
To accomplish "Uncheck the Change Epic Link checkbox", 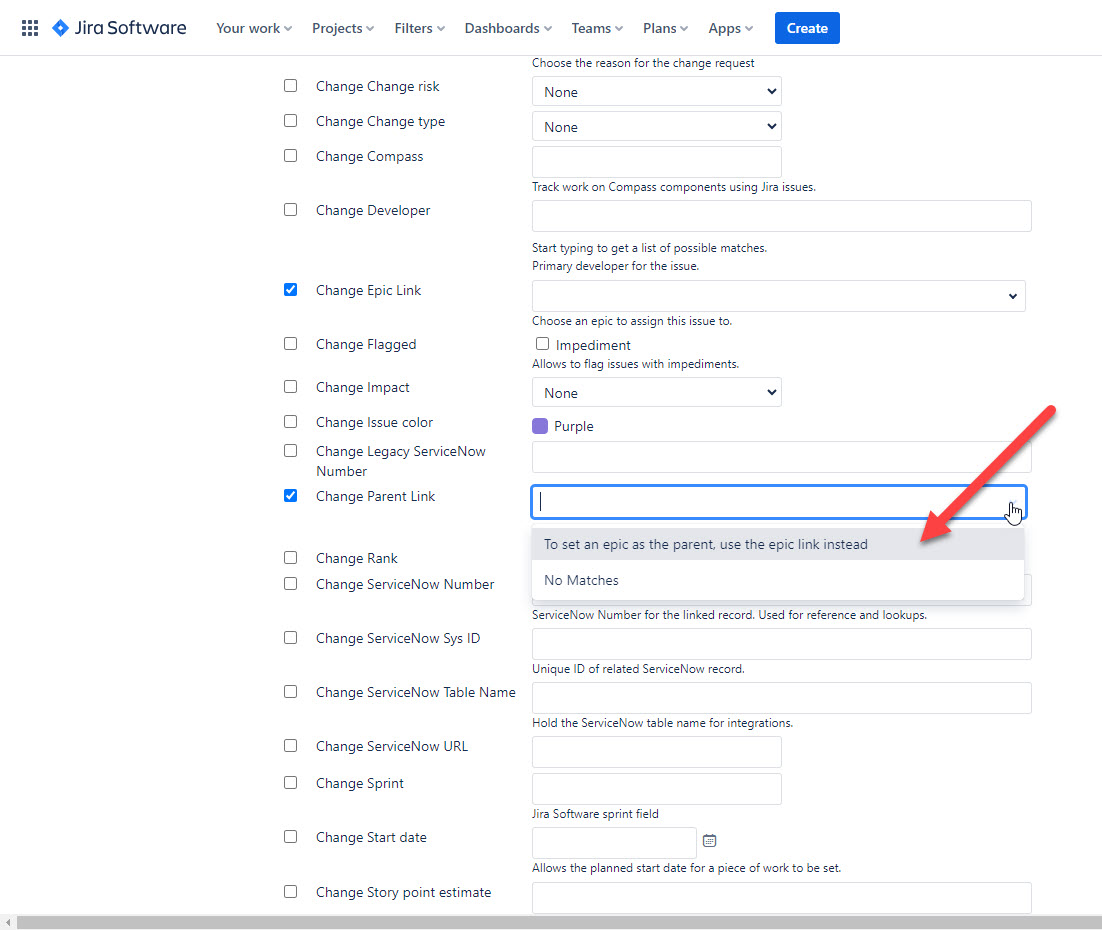I will (290, 289).
